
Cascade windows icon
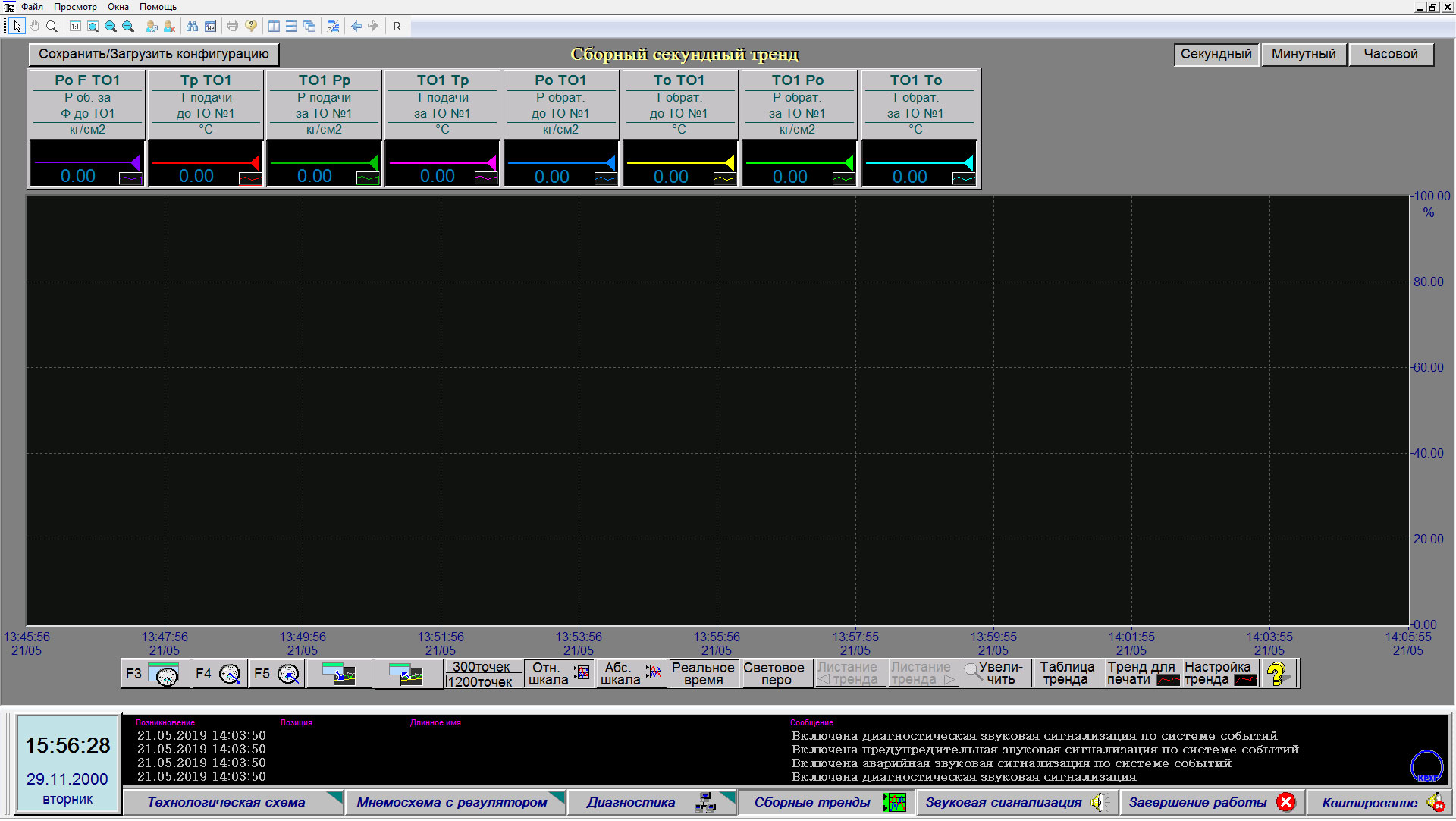[x=309, y=26]
